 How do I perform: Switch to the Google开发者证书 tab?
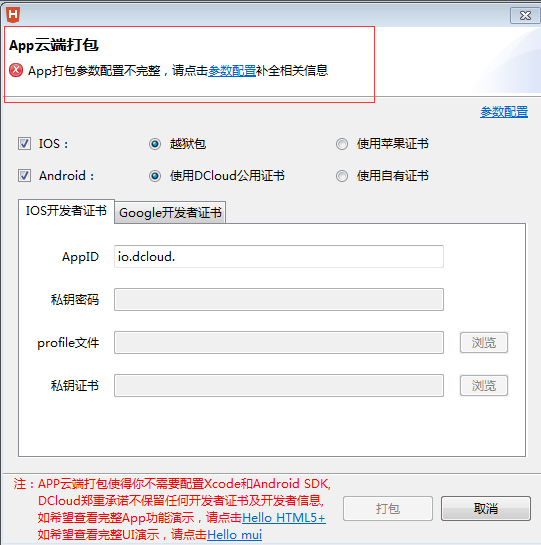pyautogui.click(x=170, y=212)
